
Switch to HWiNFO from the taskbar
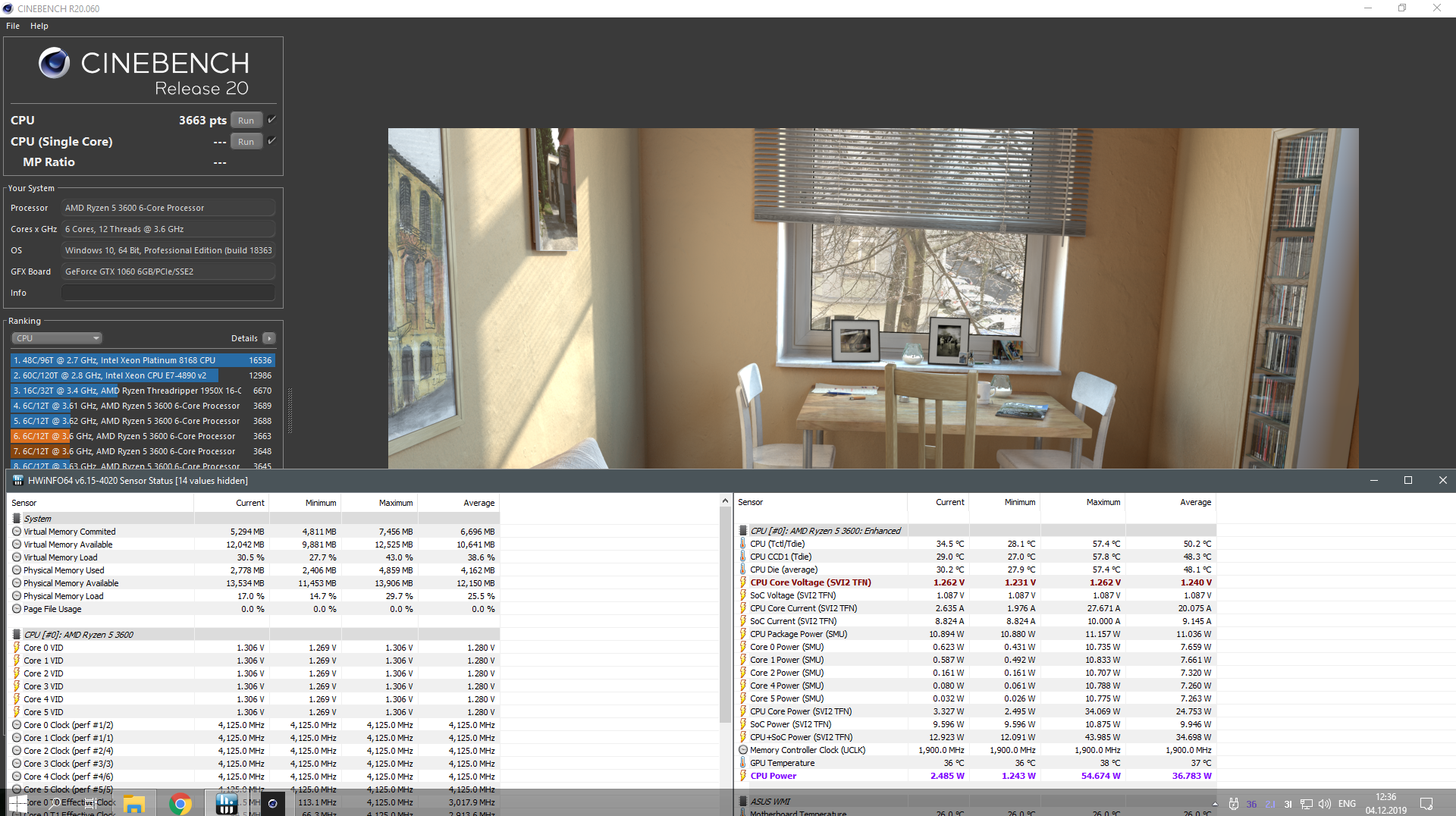[x=227, y=803]
